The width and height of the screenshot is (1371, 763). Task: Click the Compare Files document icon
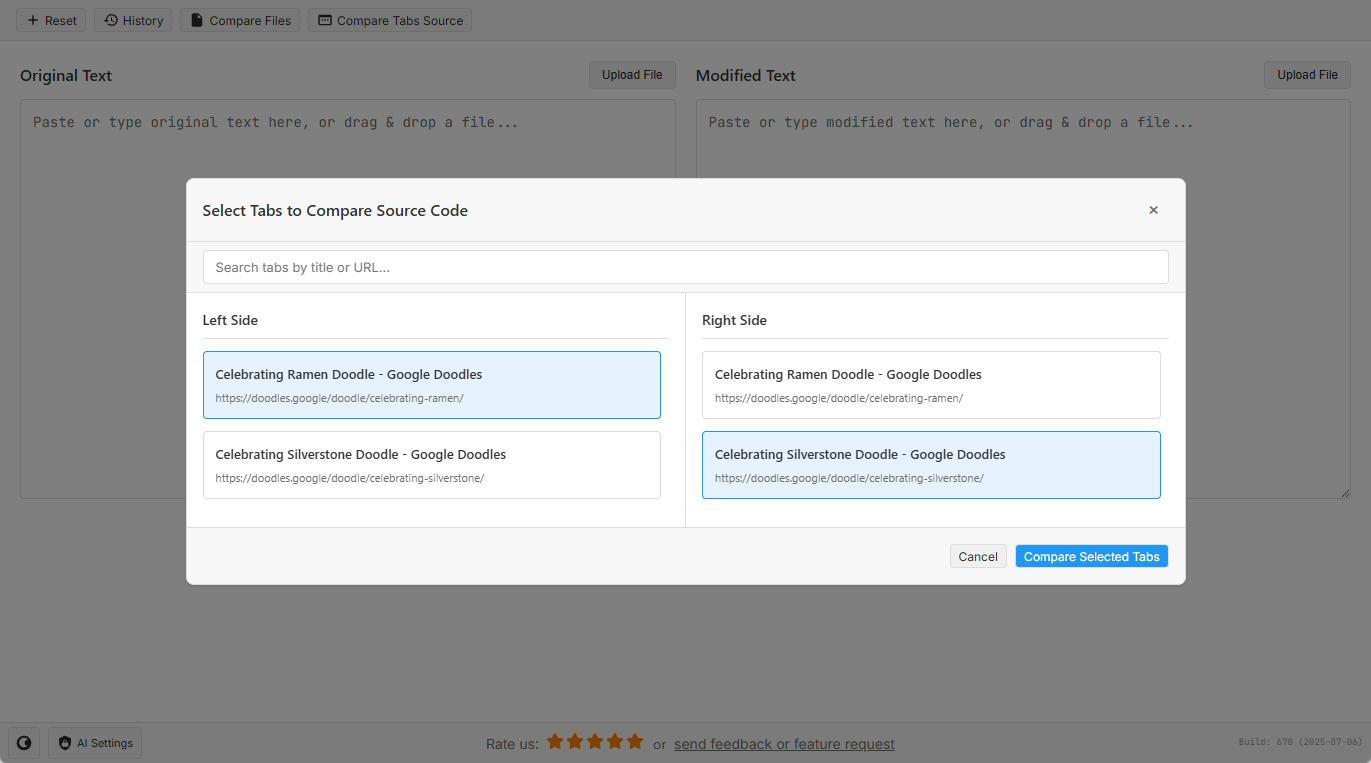pyautogui.click(x=197, y=20)
